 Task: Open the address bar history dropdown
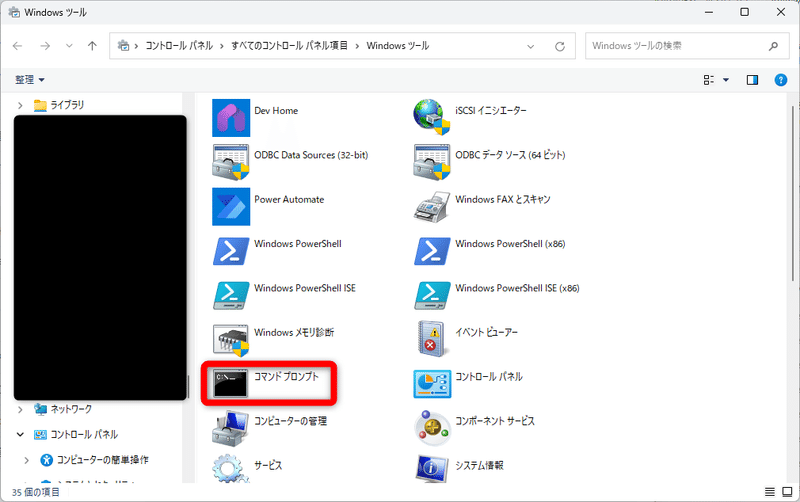click(x=531, y=46)
